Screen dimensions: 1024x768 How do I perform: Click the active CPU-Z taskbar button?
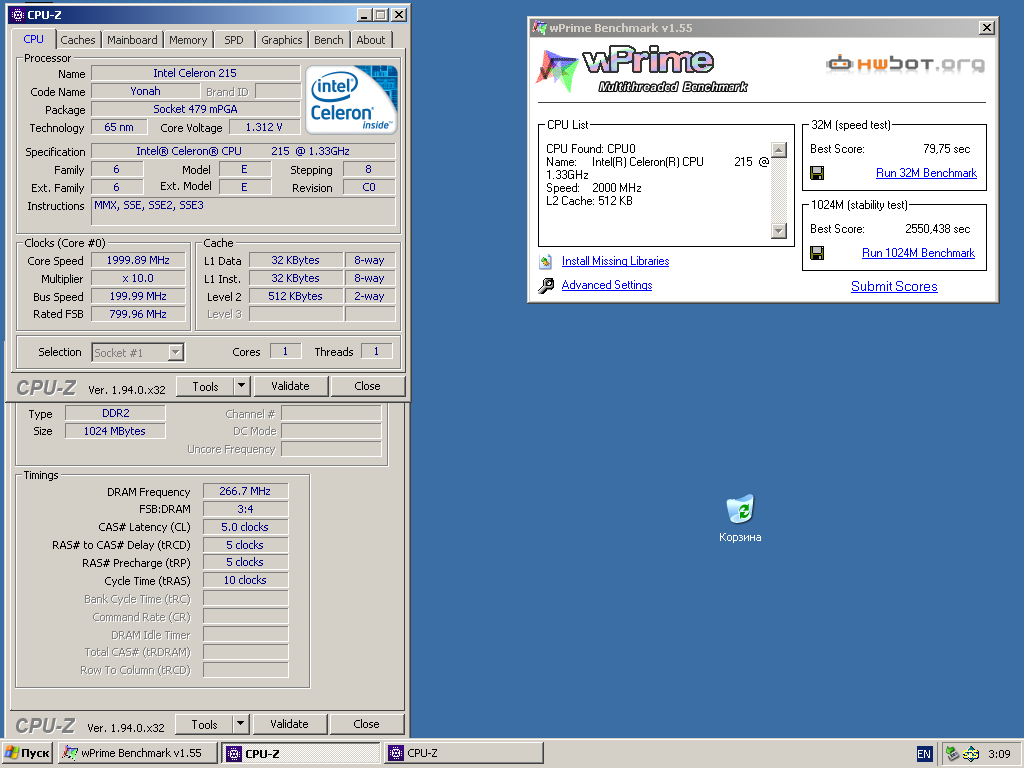(x=302, y=753)
